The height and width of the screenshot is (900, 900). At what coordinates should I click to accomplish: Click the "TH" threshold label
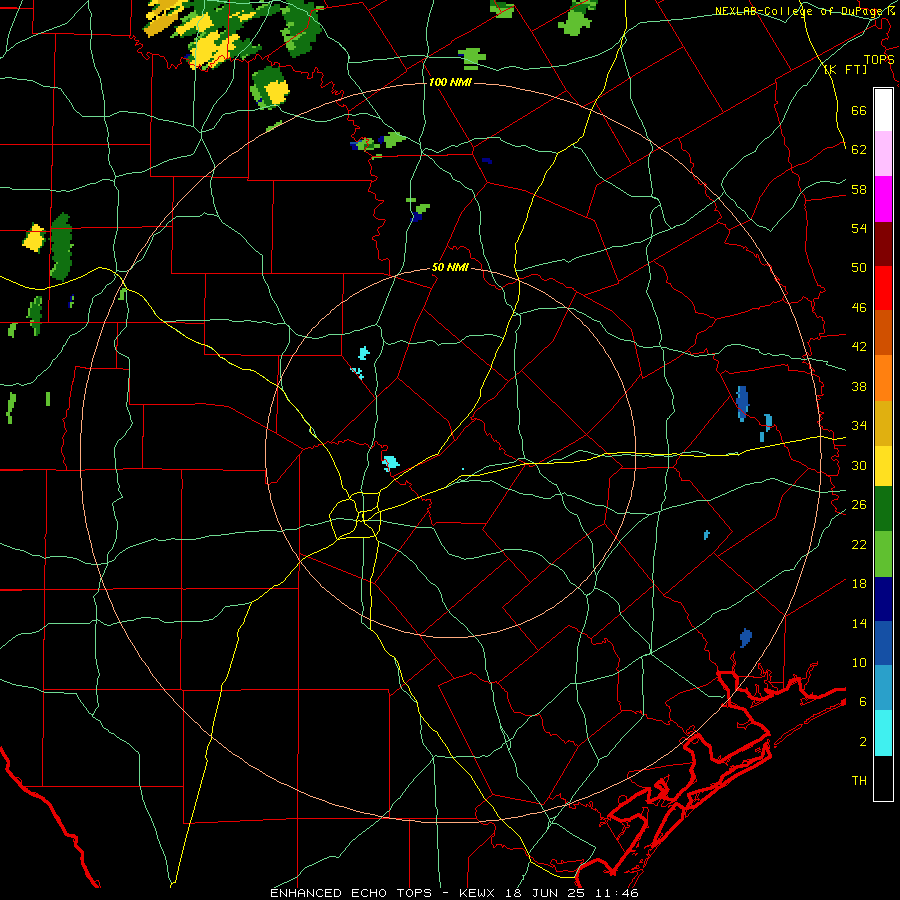(x=859, y=780)
